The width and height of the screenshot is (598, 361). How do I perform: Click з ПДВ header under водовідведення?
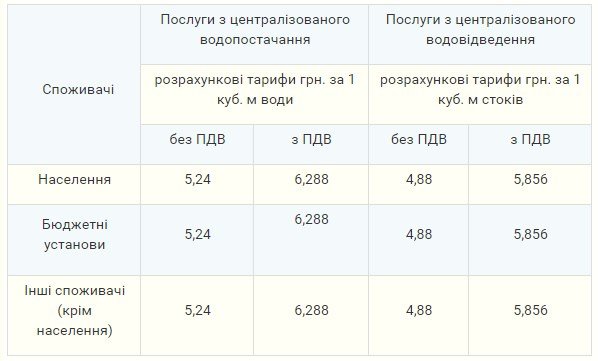click(x=530, y=140)
